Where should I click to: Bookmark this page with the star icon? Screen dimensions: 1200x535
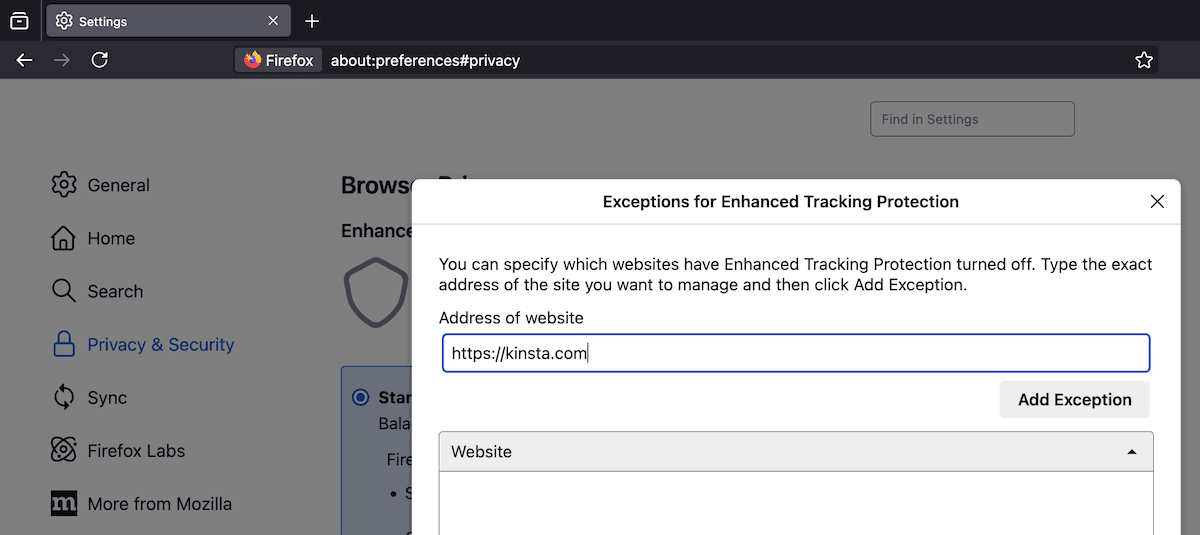tap(1144, 60)
